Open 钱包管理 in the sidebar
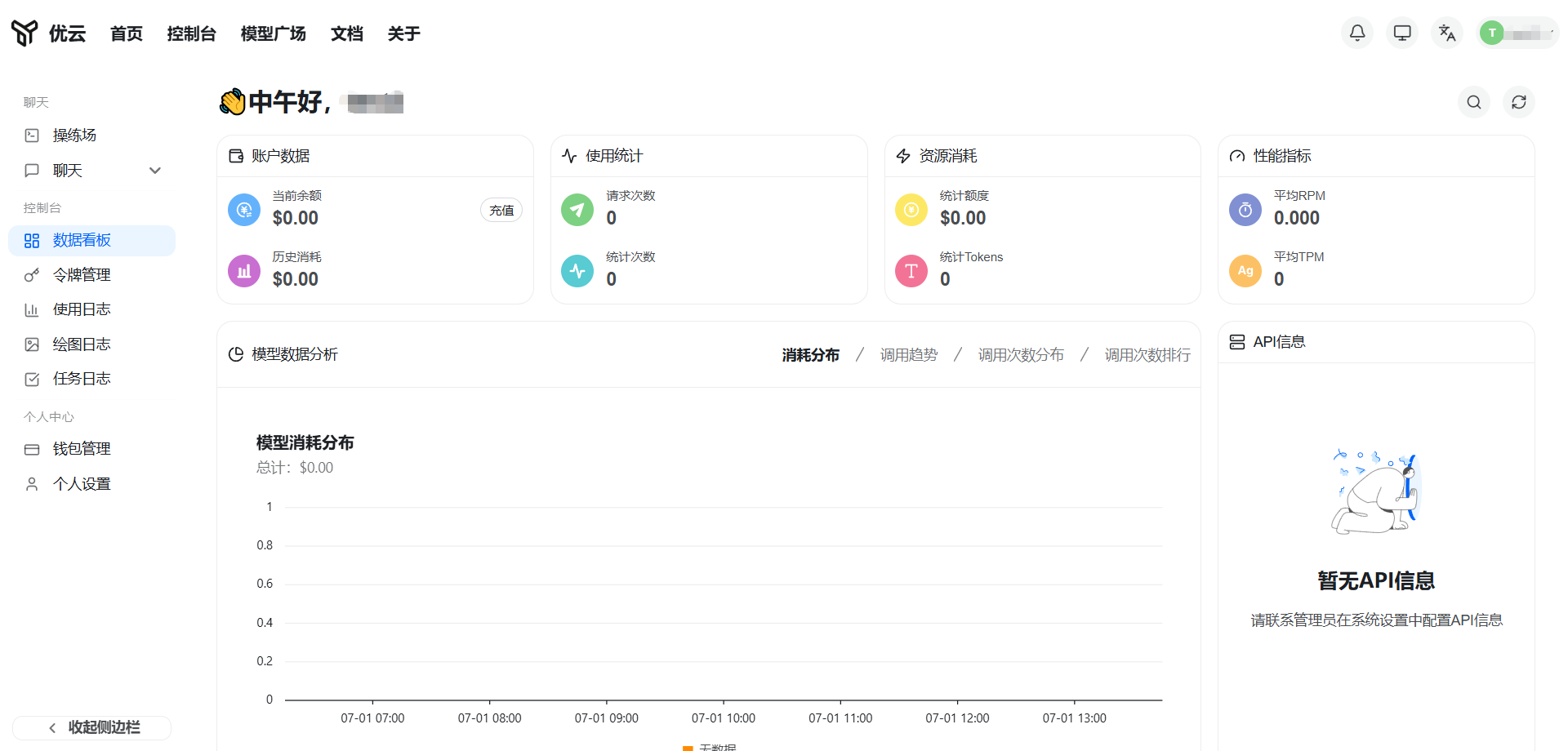This screenshot has height=751, width=1568. click(x=91, y=449)
